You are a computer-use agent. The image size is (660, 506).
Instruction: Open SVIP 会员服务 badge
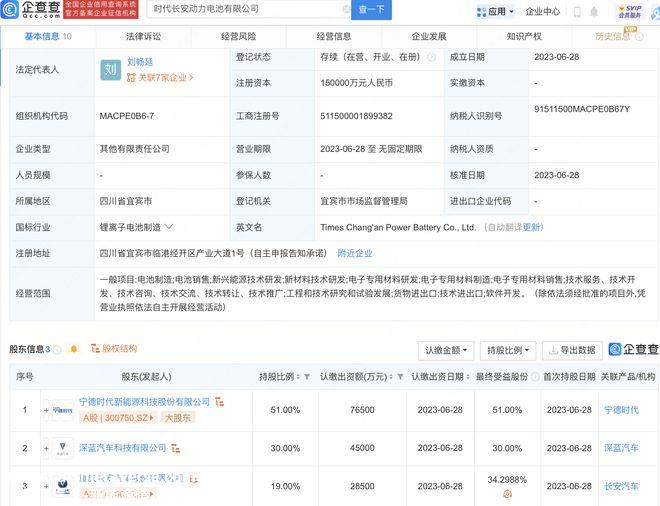click(x=630, y=11)
